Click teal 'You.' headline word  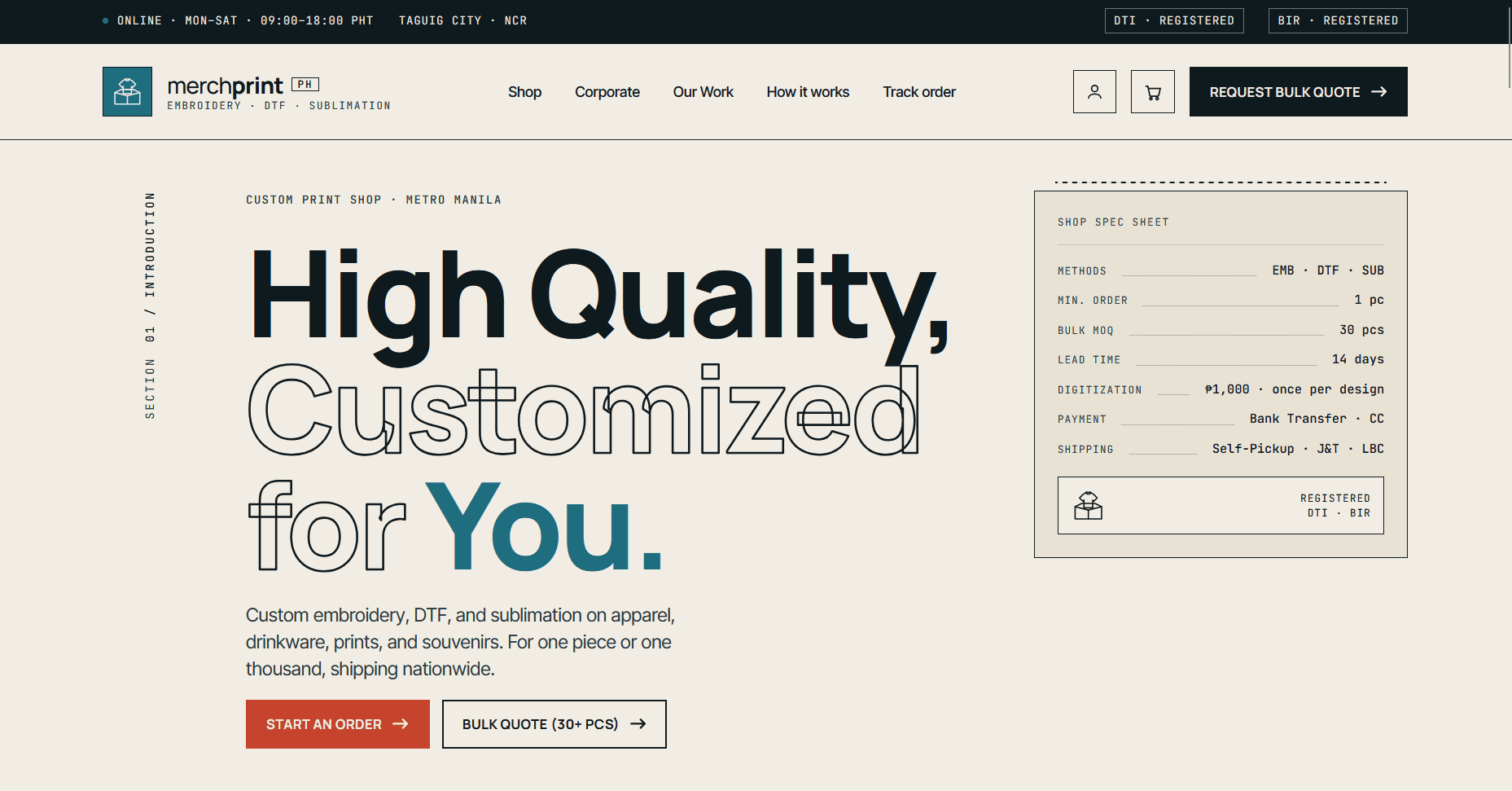coord(544,528)
